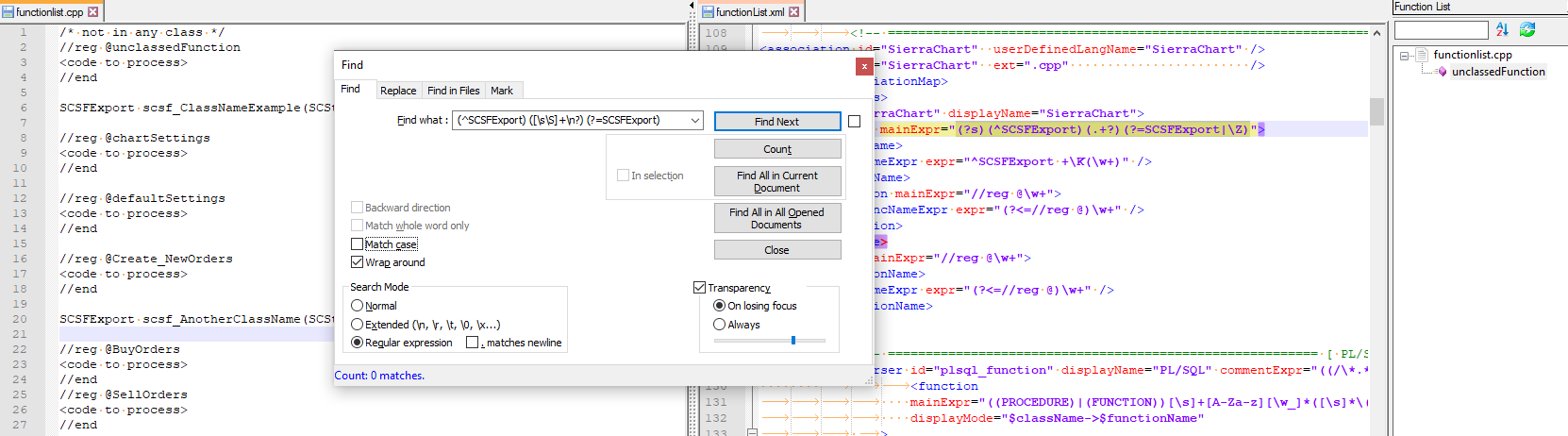Click the highlighted mainExpr line in functionList.xml
Screen dimensions: 1568x436
click(1072, 129)
